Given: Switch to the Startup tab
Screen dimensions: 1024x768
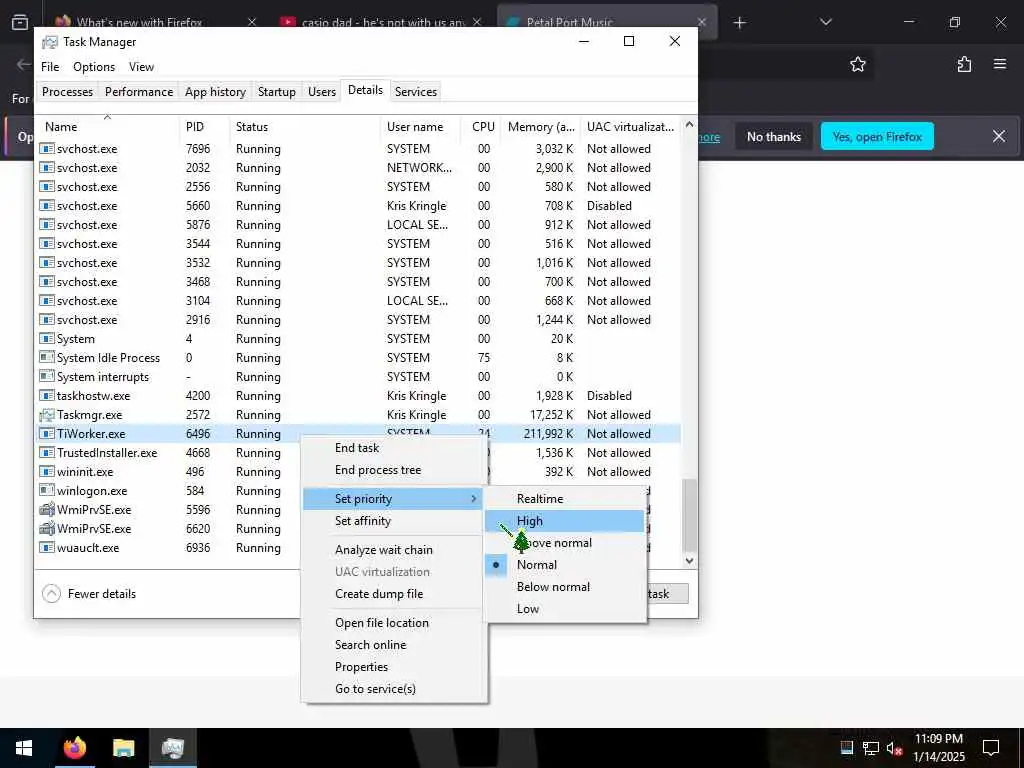Looking at the screenshot, I should click(276, 91).
